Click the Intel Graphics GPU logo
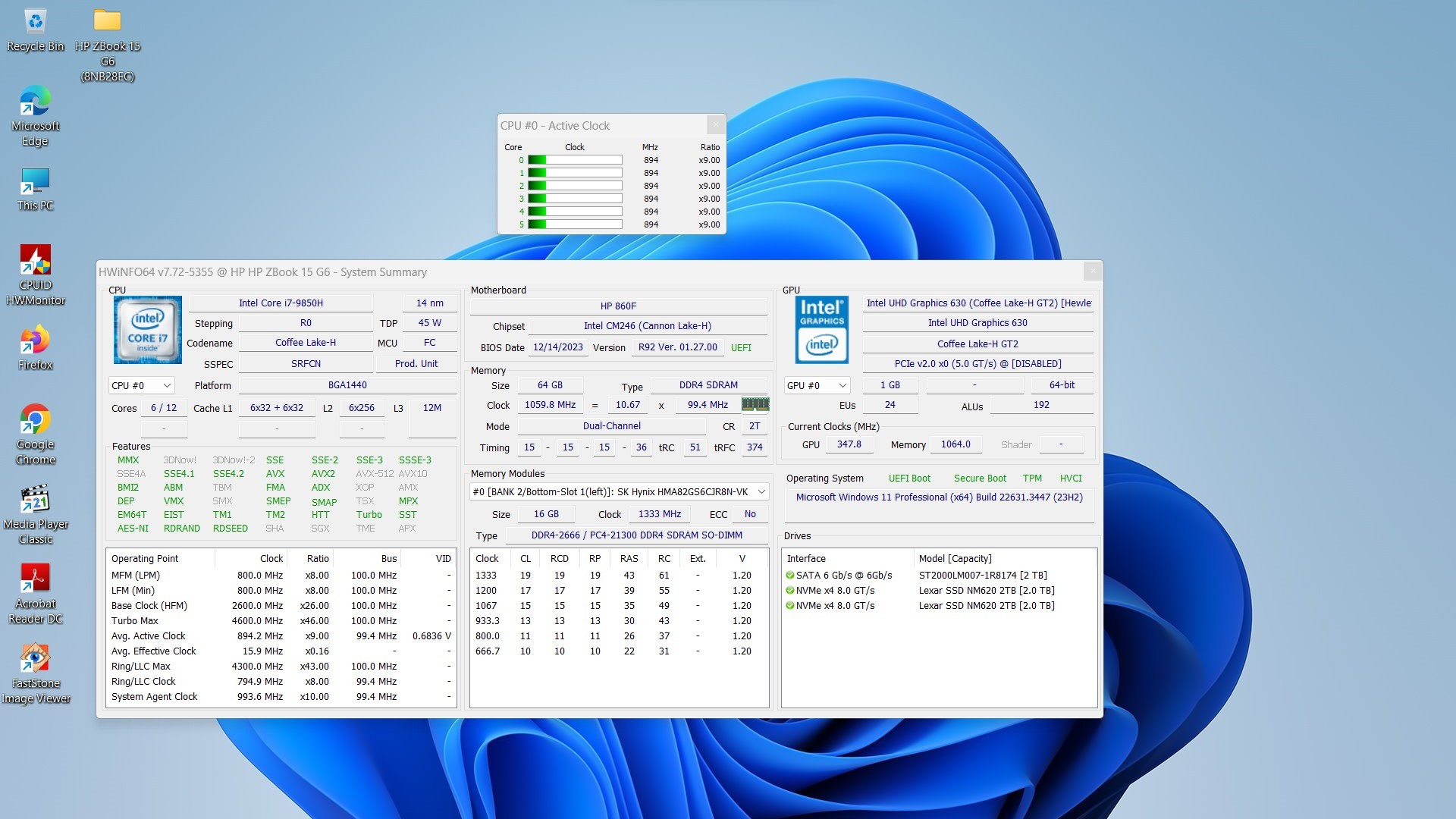The height and width of the screenshot is (819, 1456). 822,330
